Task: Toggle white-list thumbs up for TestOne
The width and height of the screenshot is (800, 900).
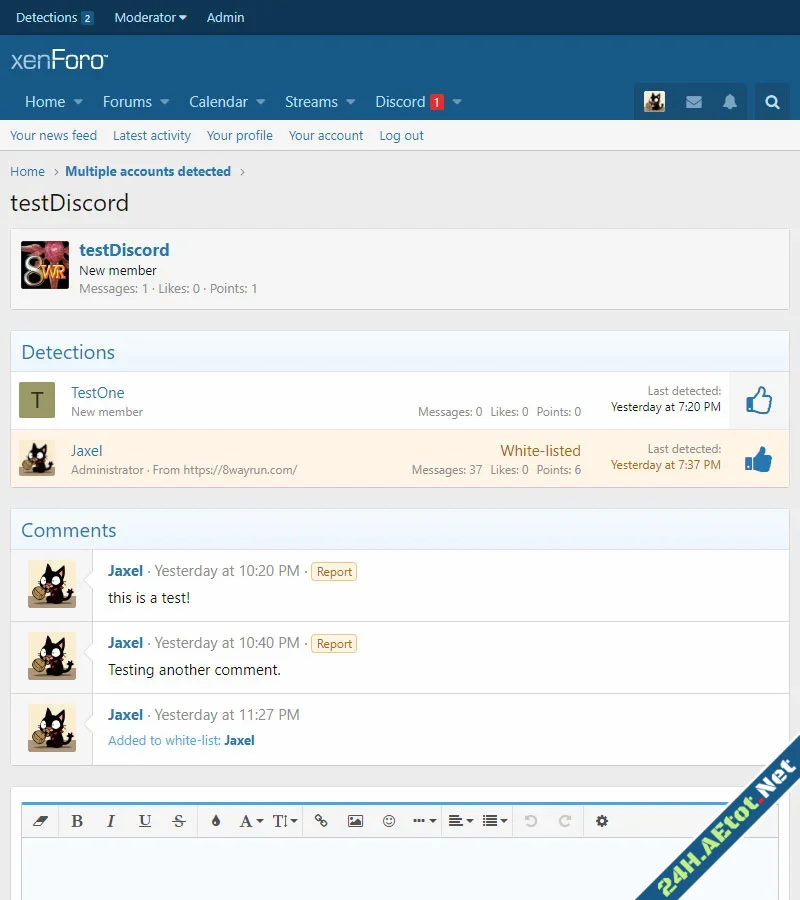Action: click(759, 401)
